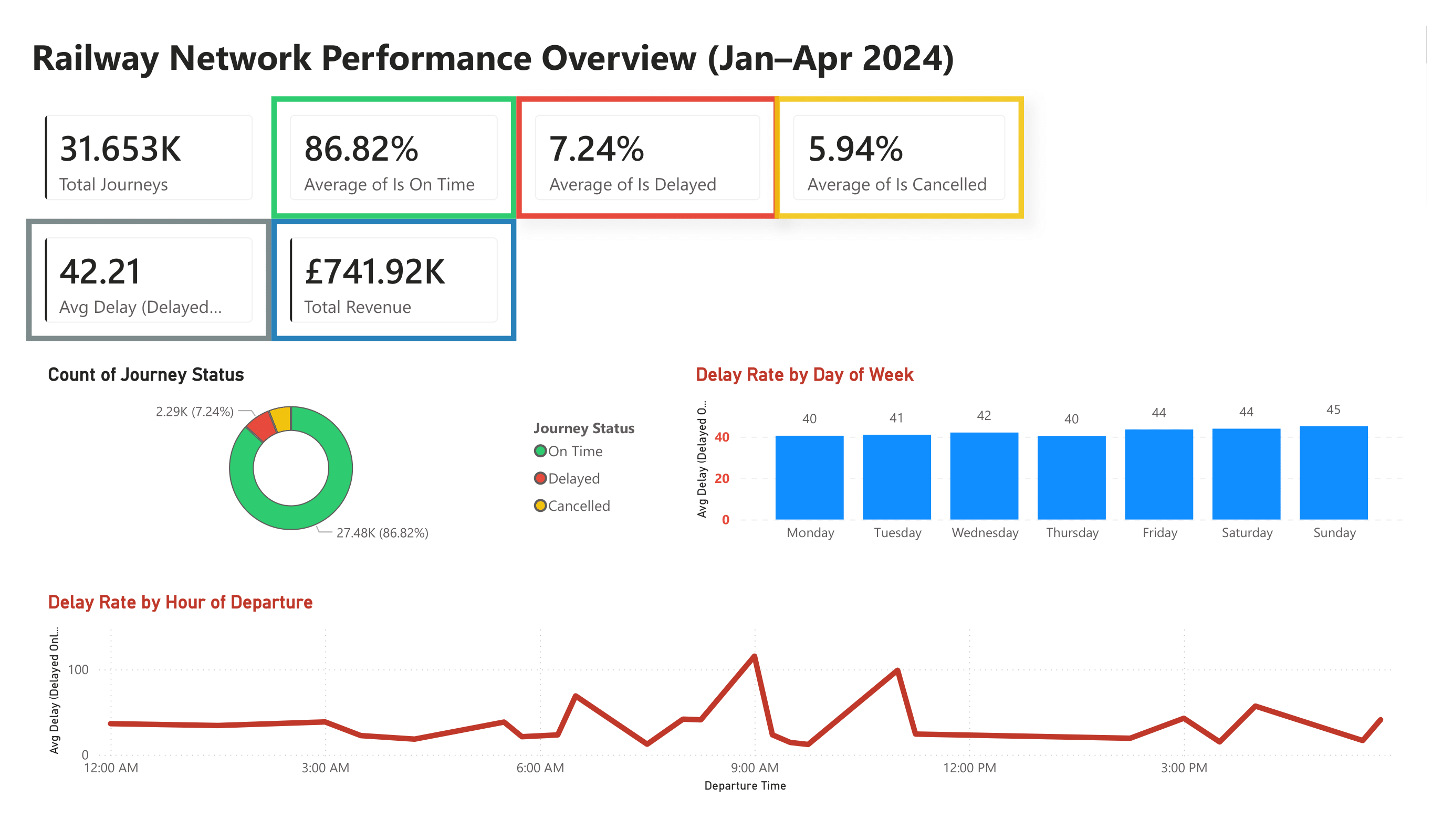Click the Average of Is Delayed card
This screenshot has height=840, width=1453.
point(647,157)
